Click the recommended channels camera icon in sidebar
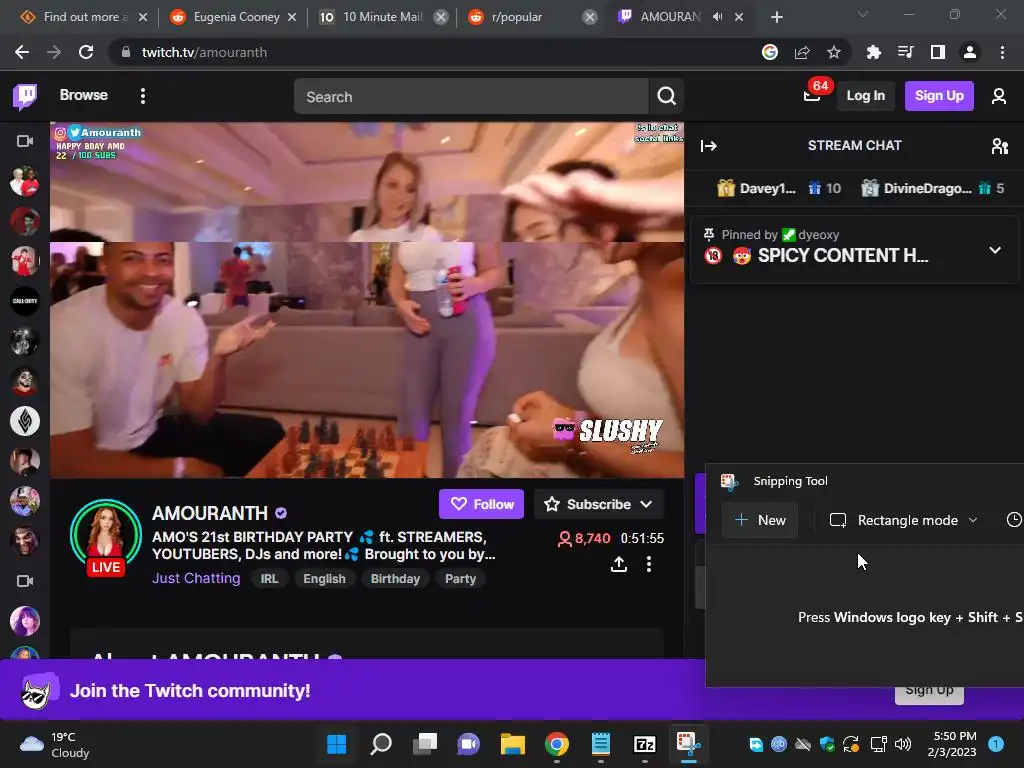The width and height of the screenshot is (1024, 768). 25,581
